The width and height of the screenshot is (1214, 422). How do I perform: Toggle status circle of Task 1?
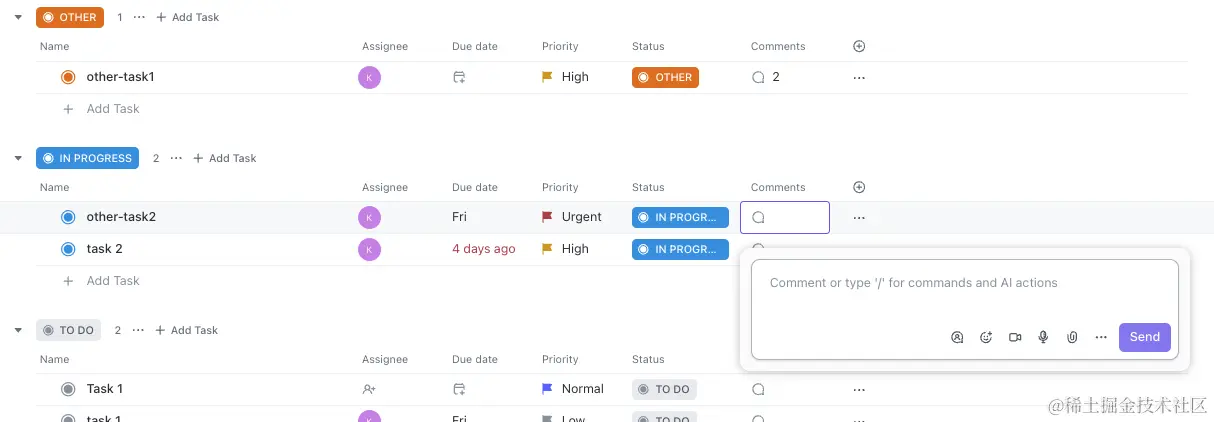(x=68, y=389)
